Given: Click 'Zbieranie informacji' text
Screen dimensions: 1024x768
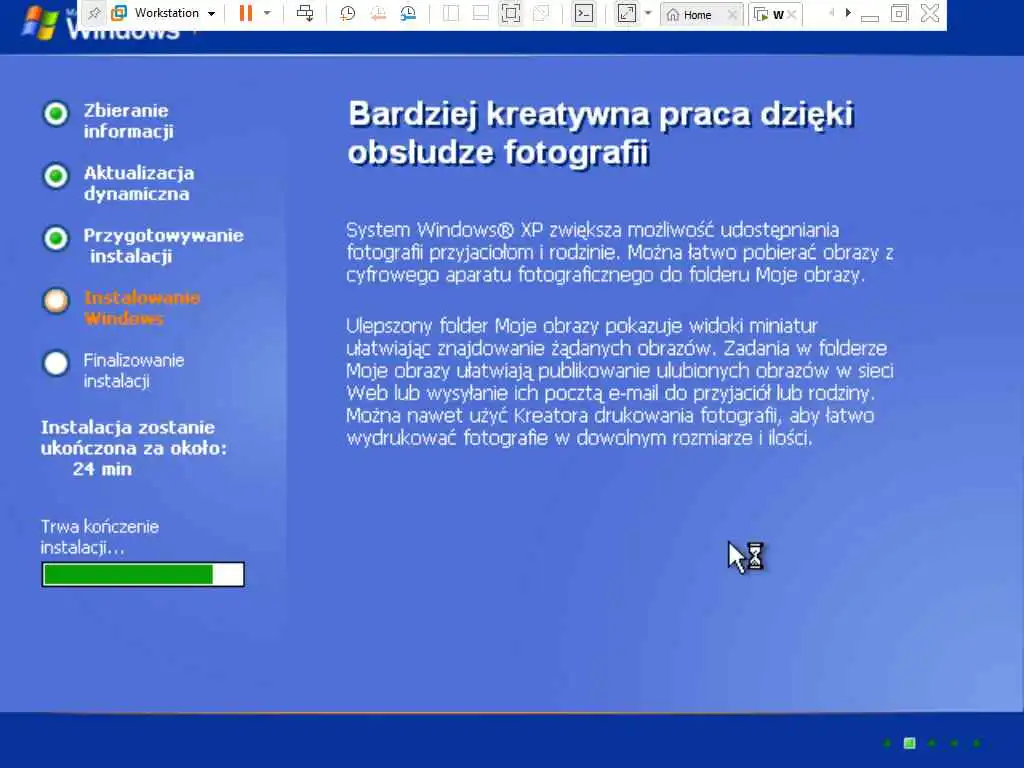Looking at the screenshot, I should [129, 121].
